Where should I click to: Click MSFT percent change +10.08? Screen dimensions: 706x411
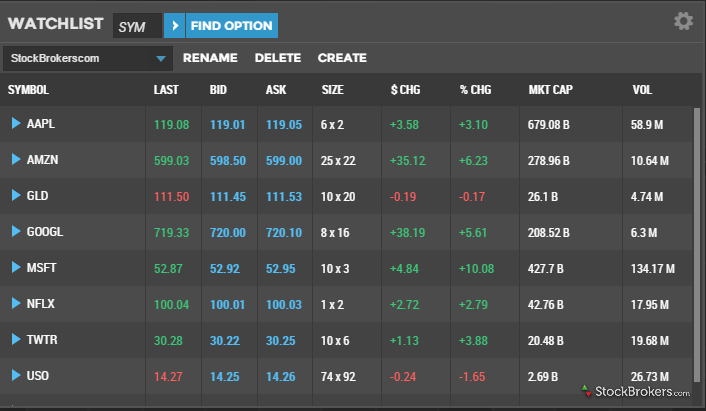[476, 269]
